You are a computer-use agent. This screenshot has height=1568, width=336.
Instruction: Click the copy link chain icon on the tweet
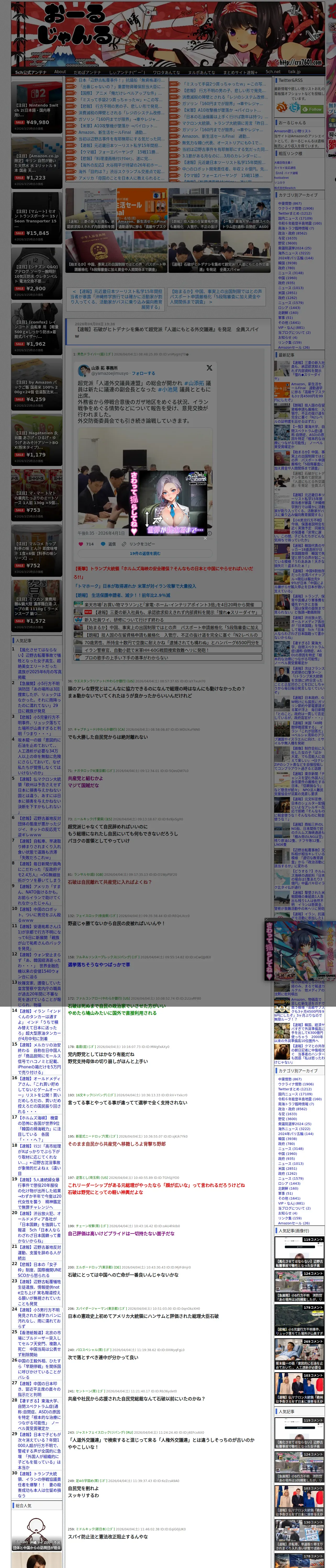coord(124,544)
